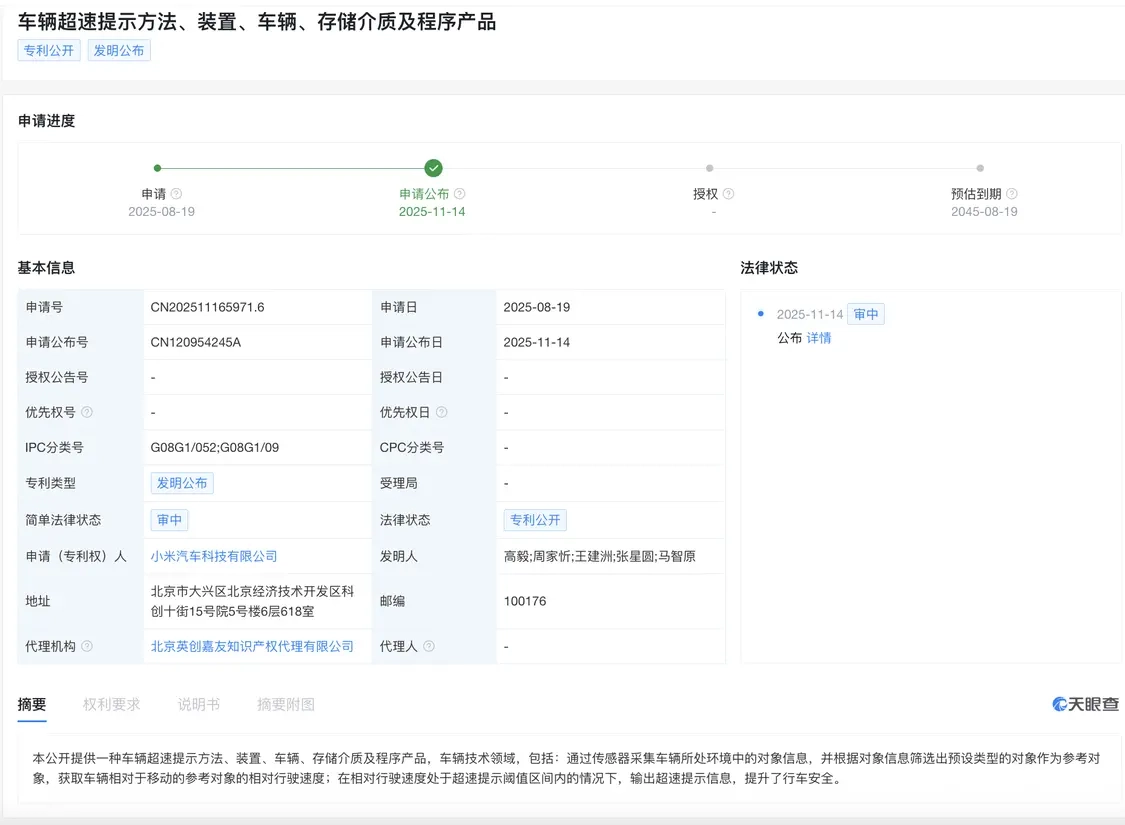Click the gray 授权 node on the progress timeline

pyautogui.click(x=709, y=167)
